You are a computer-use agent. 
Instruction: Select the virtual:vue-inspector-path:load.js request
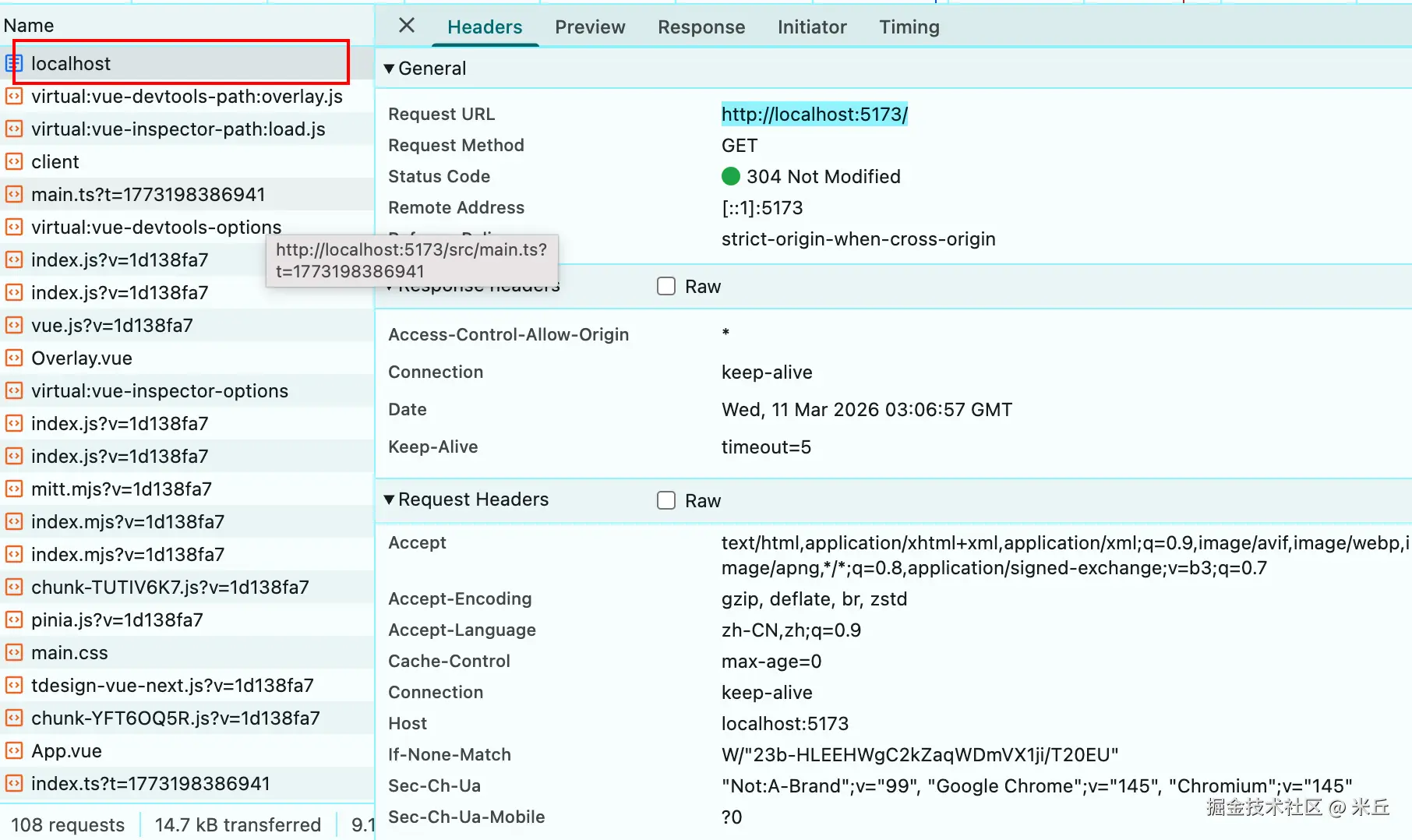coord(187,129)
